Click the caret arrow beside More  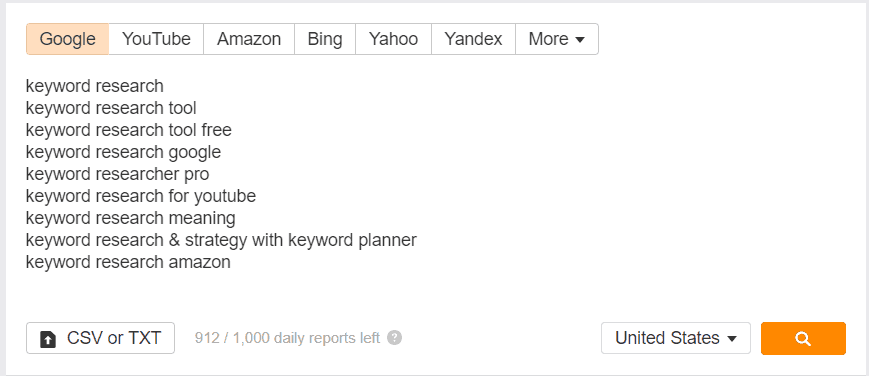pyautogui.click(x=580, y=40)
